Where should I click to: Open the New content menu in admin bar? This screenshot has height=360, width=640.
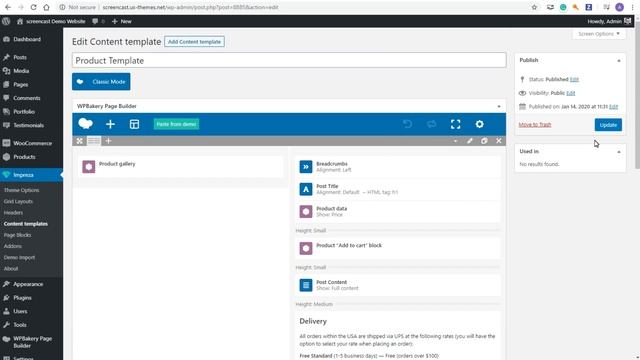[x=122, y=21]
